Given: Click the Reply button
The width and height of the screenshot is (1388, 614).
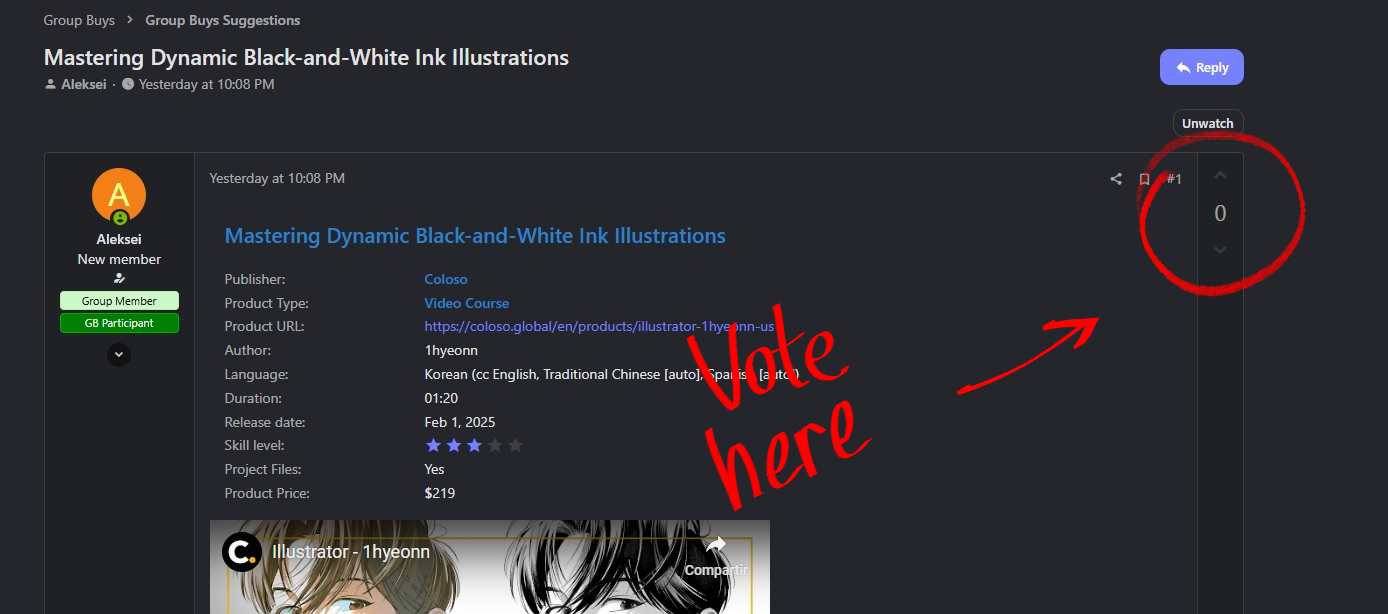Looking at the screenshot, I should point(1201,67).
